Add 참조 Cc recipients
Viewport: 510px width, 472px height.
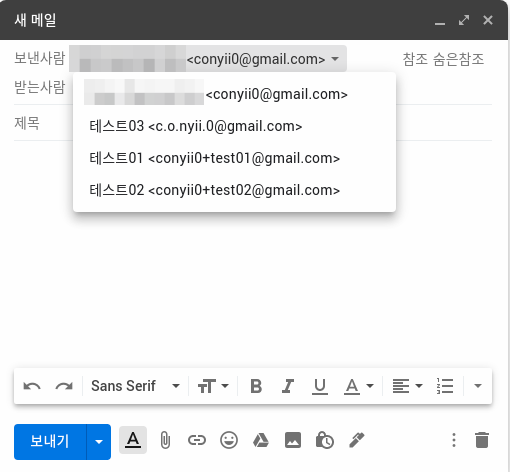415,59
